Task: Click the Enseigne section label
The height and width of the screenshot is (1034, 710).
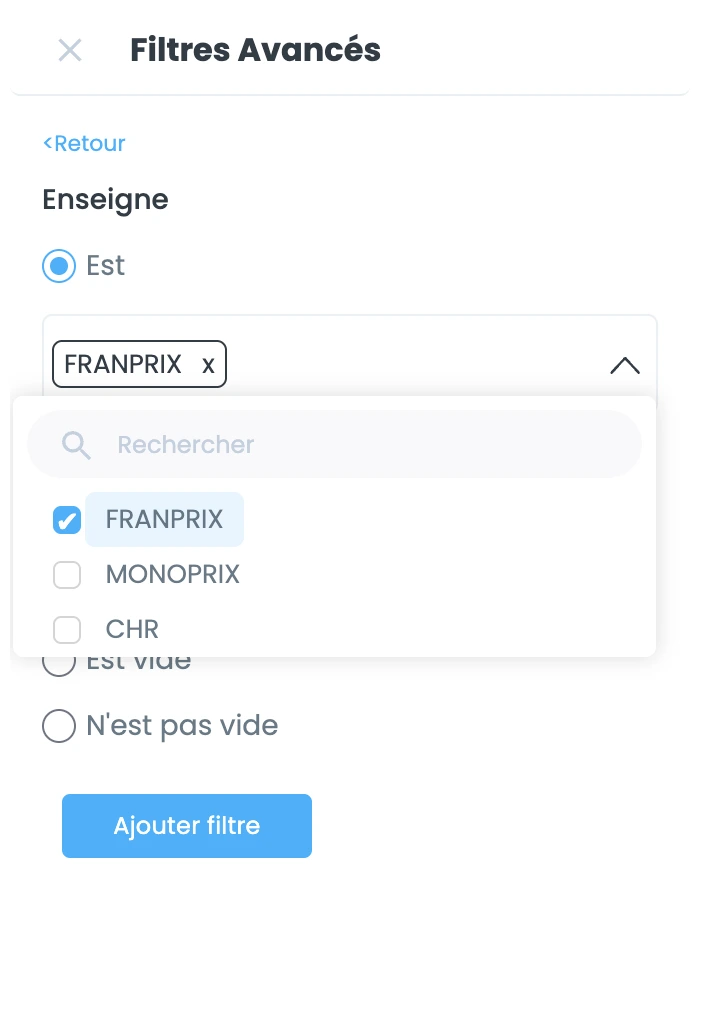Action: coord(104,199)
